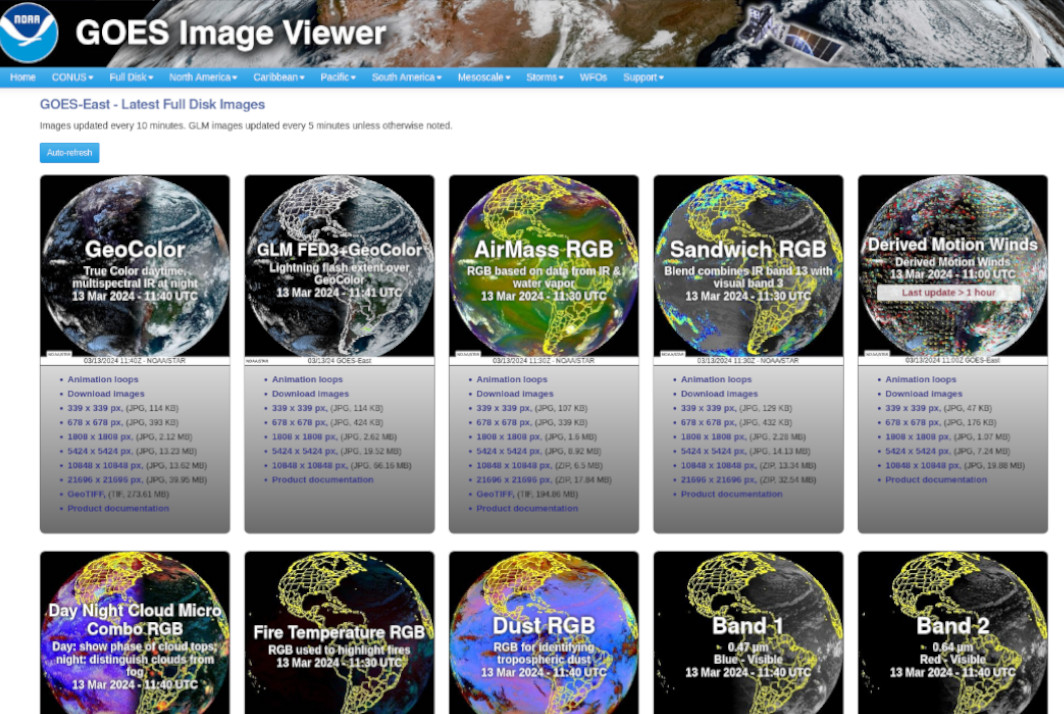1064x714 pixels.
Task: Open AirMass RGB Product documentation link
Action: (x=527, y=508)
